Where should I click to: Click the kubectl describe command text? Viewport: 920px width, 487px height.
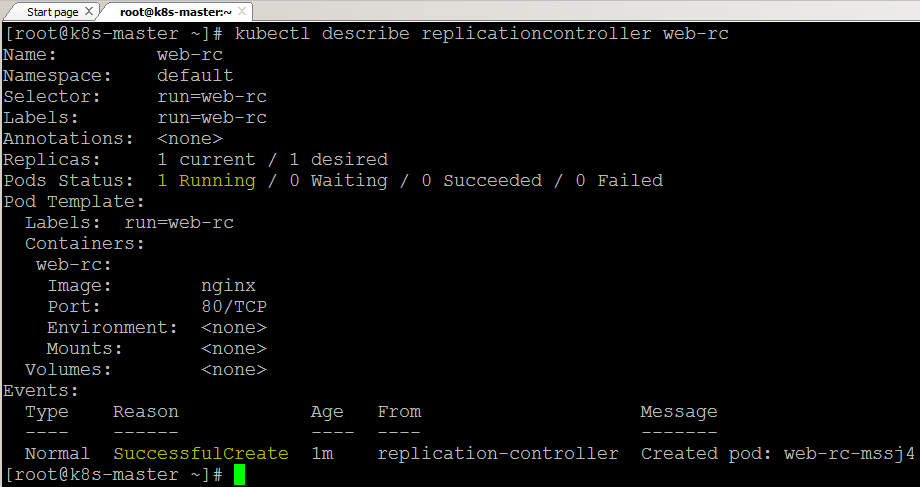[x=482, y=33]
